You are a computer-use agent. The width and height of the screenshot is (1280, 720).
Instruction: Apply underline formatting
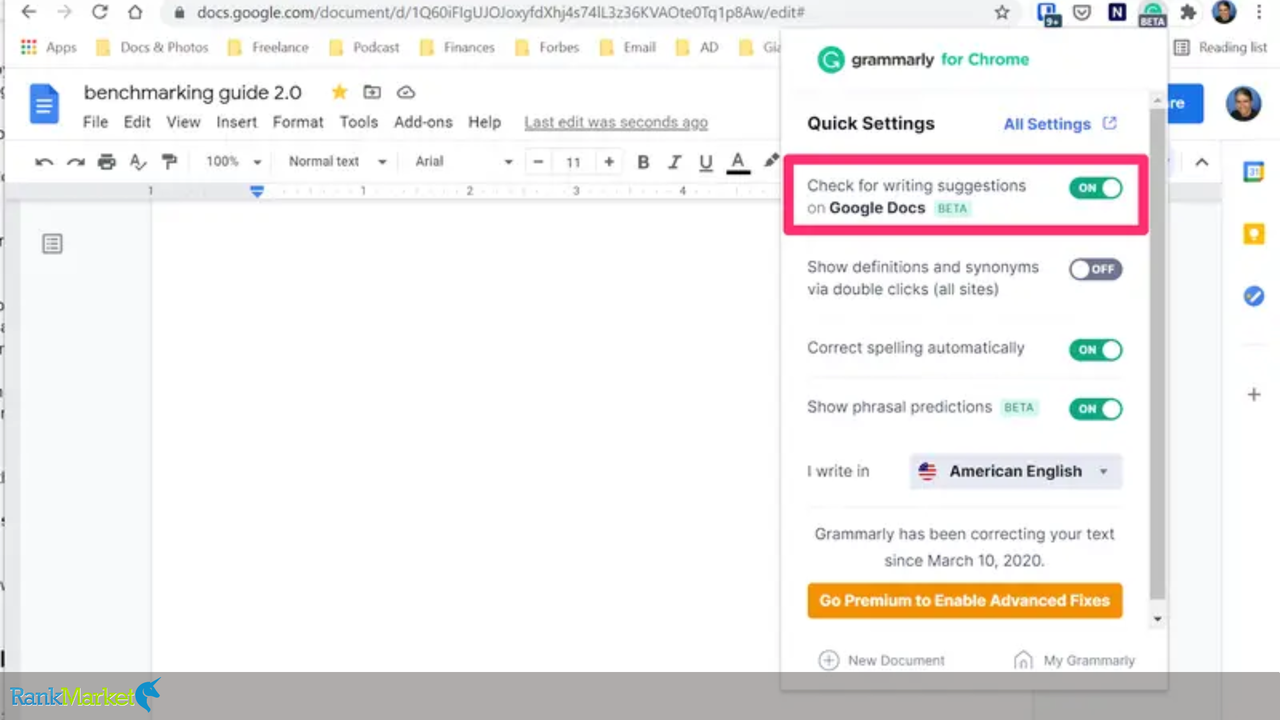(x=706, y=162)
